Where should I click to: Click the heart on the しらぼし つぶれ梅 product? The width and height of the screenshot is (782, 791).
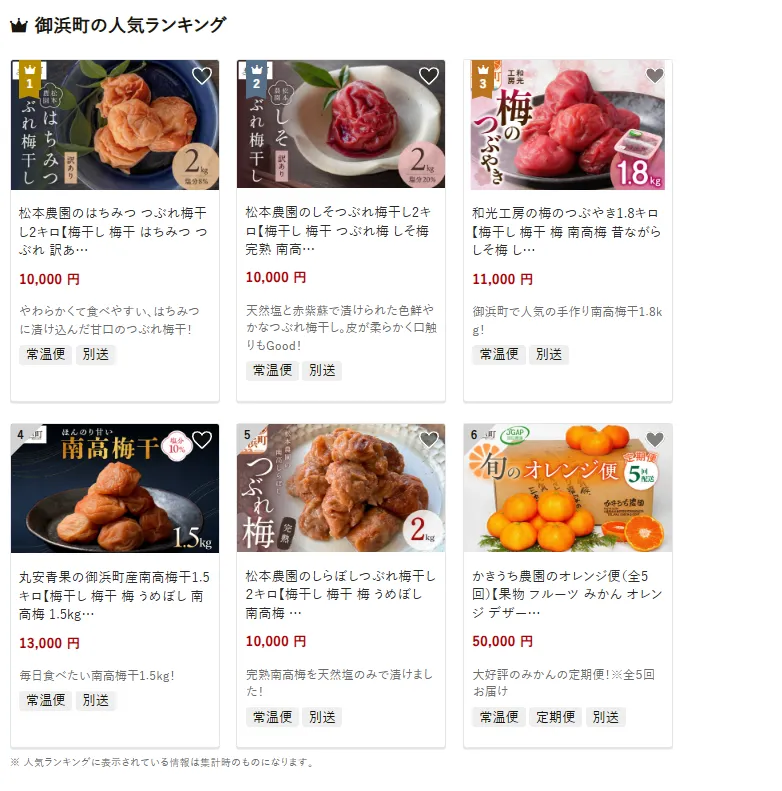point(429,440)
